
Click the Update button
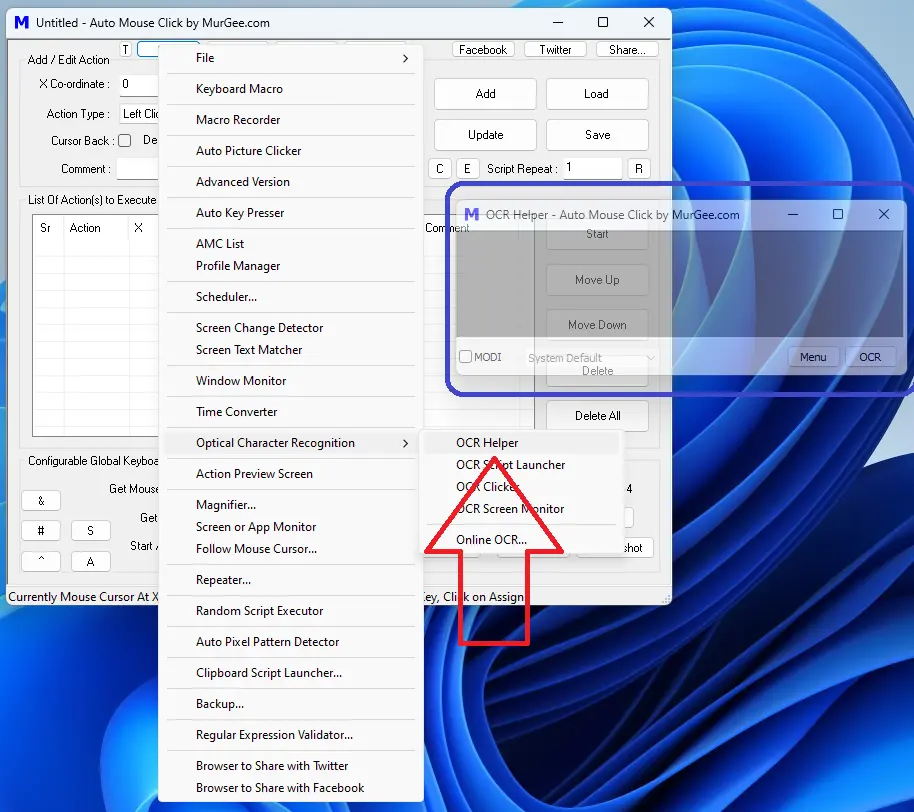[485, 135]
